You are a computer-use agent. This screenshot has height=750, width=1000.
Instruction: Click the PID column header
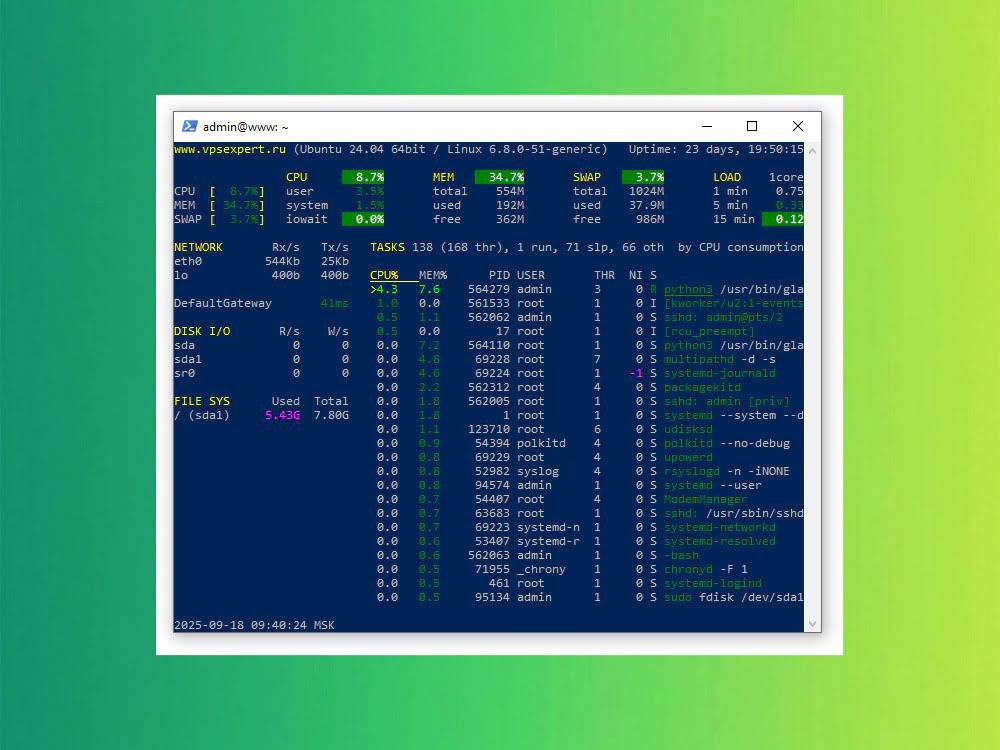pos(499,276)
